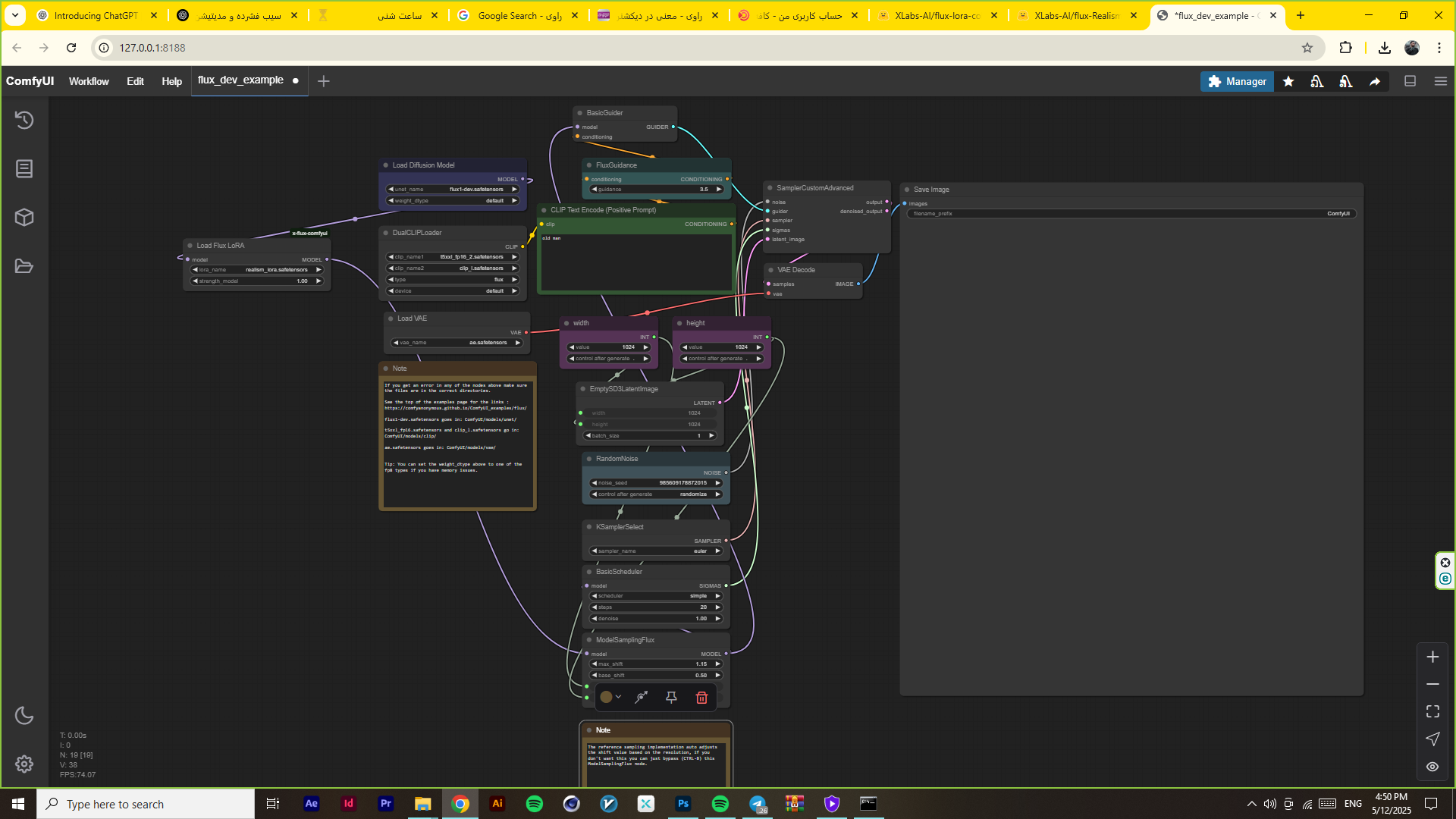The height and width of the screenshot is (819, 1456).
Task: Open the Edit menu
Action: click(135, 81)
